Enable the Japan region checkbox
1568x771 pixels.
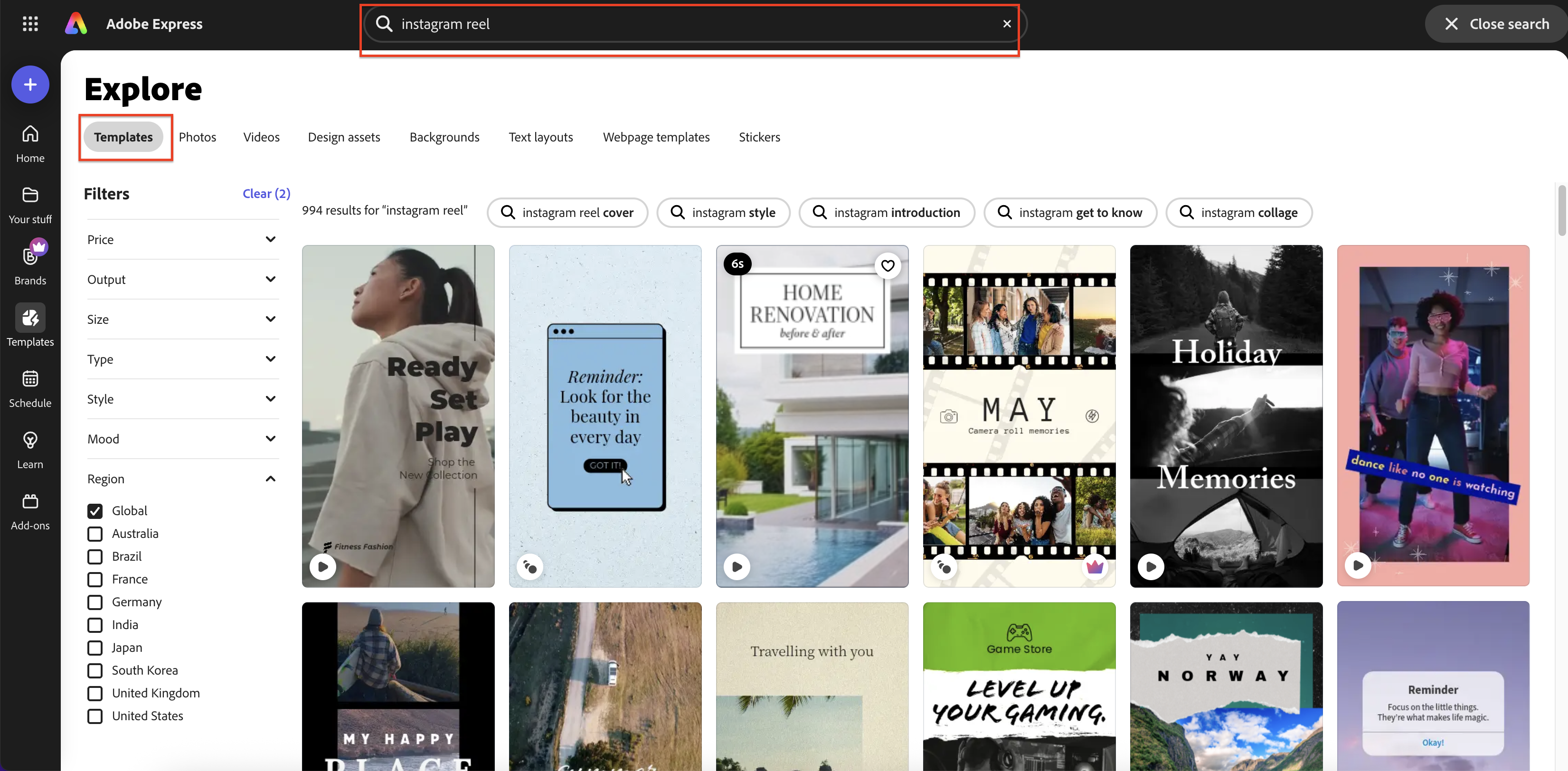(x=95, y=648)
